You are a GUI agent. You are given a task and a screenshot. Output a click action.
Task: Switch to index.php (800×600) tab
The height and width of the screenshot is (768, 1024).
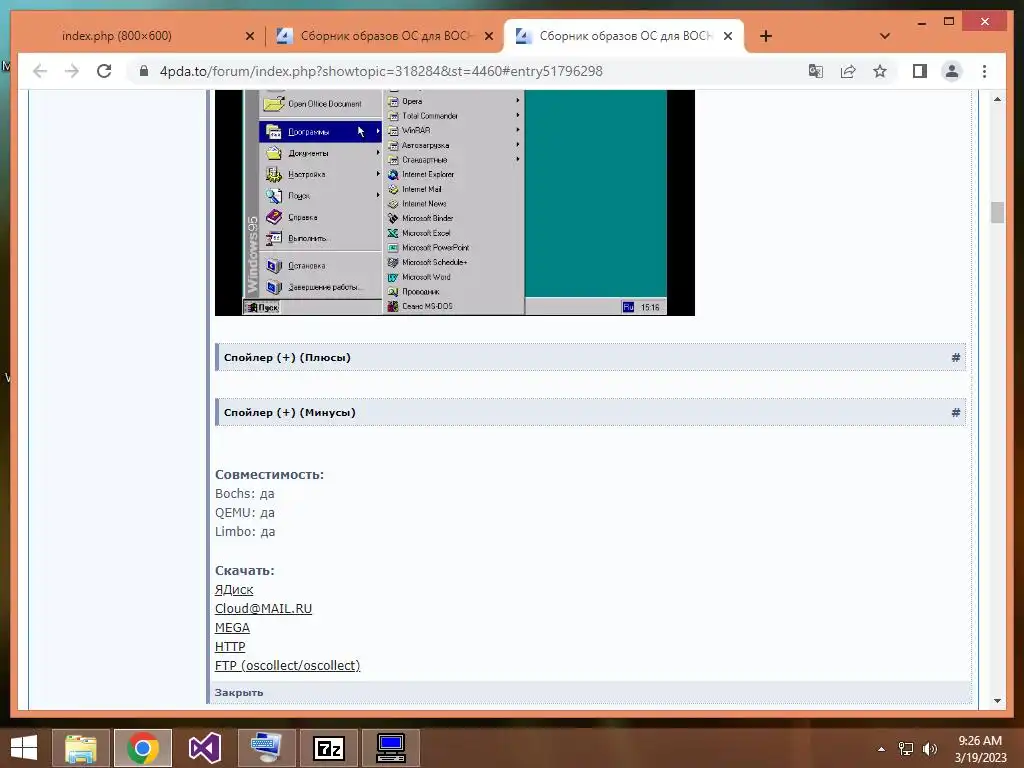coord(117,36)
